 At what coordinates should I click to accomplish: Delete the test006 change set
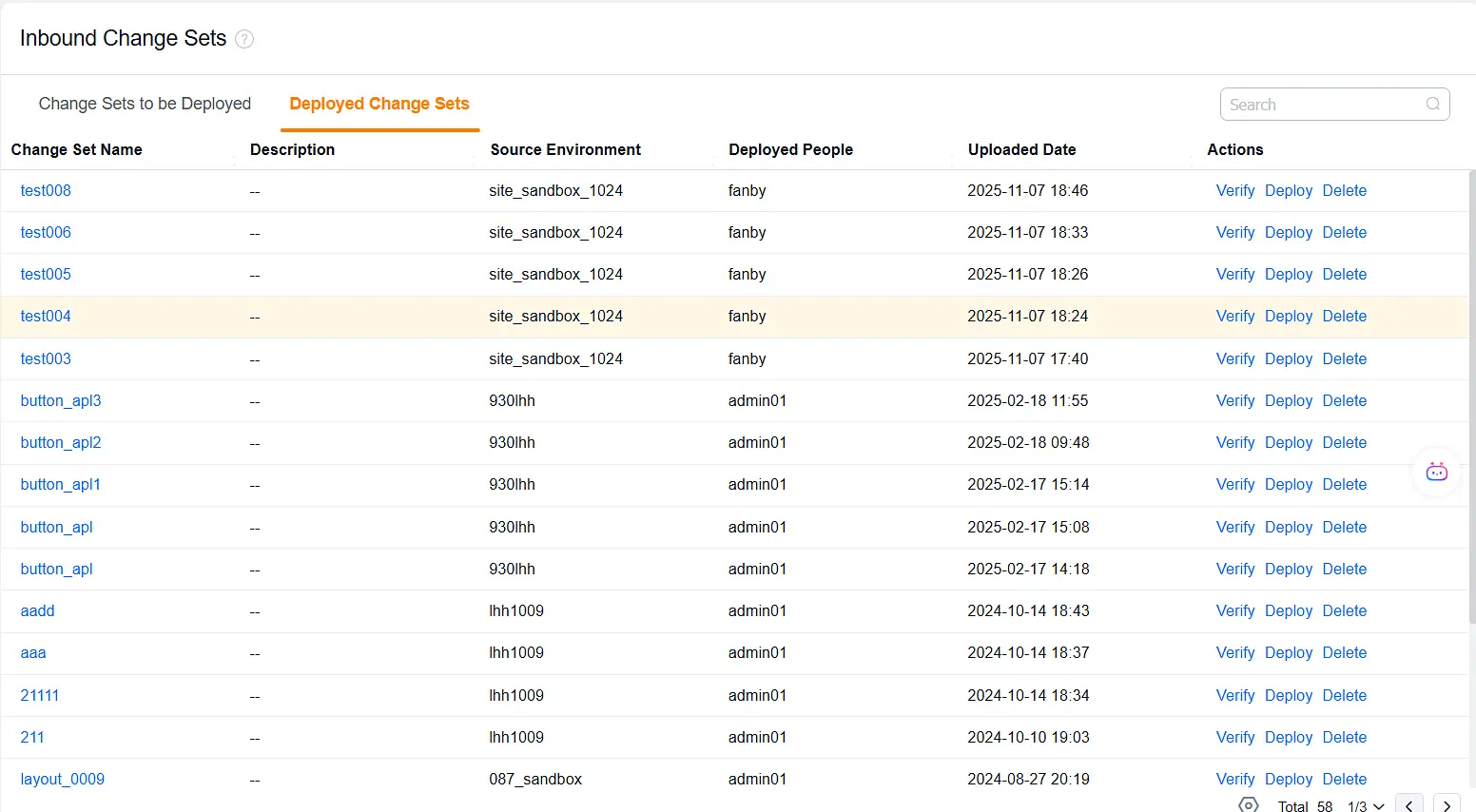point(1345,232)
